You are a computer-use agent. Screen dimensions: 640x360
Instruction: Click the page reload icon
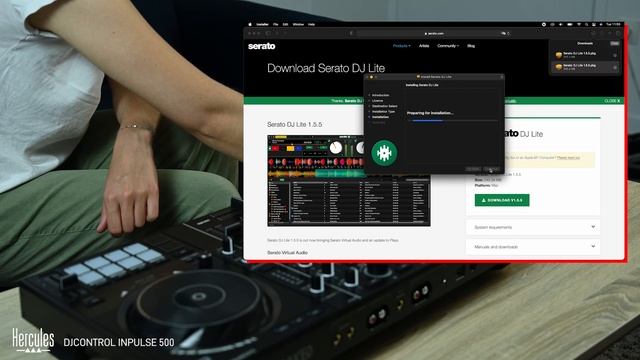coord(508,33)
